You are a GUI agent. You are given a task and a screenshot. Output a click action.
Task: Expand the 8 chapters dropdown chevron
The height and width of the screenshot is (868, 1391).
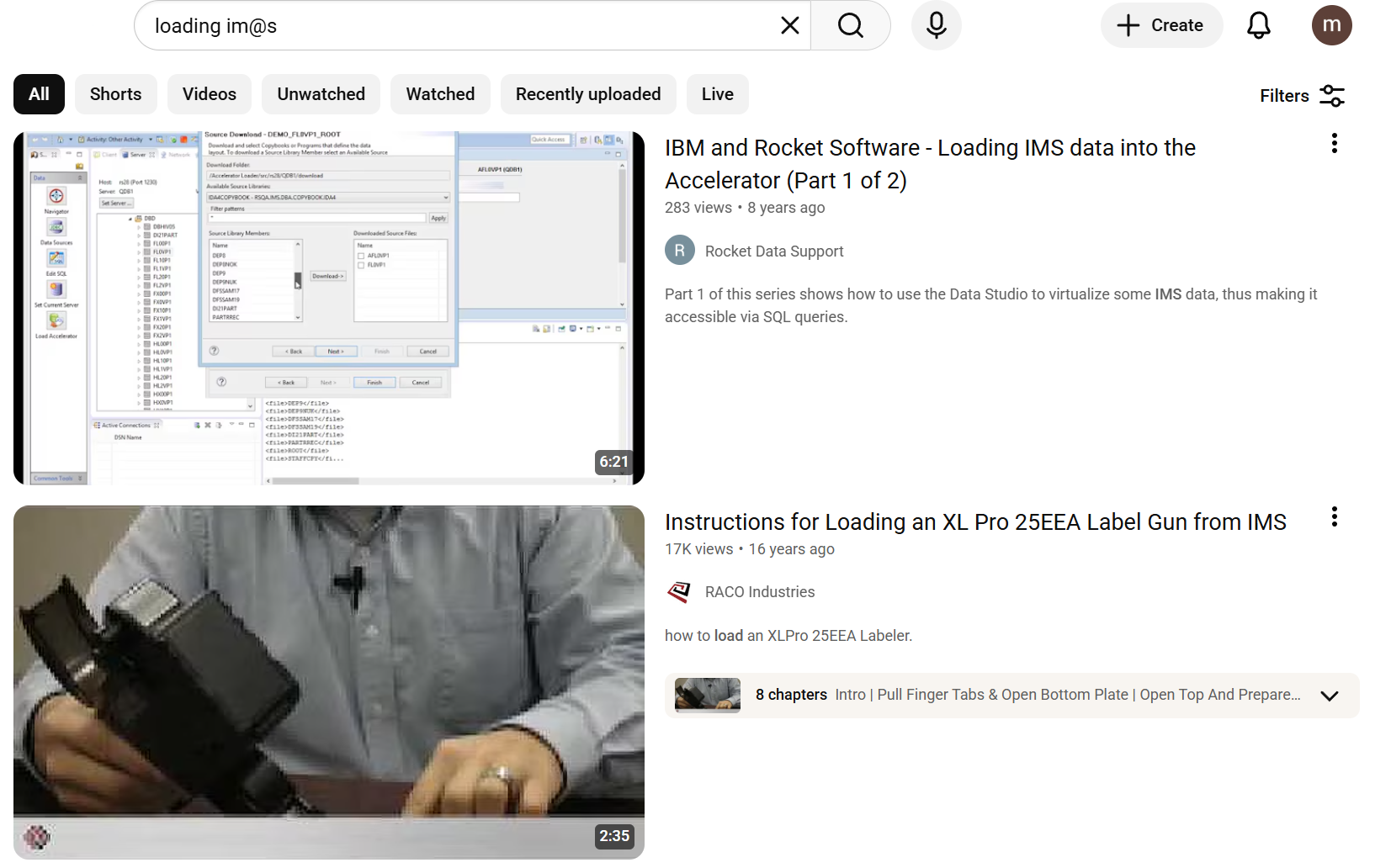pos(1330,696)
